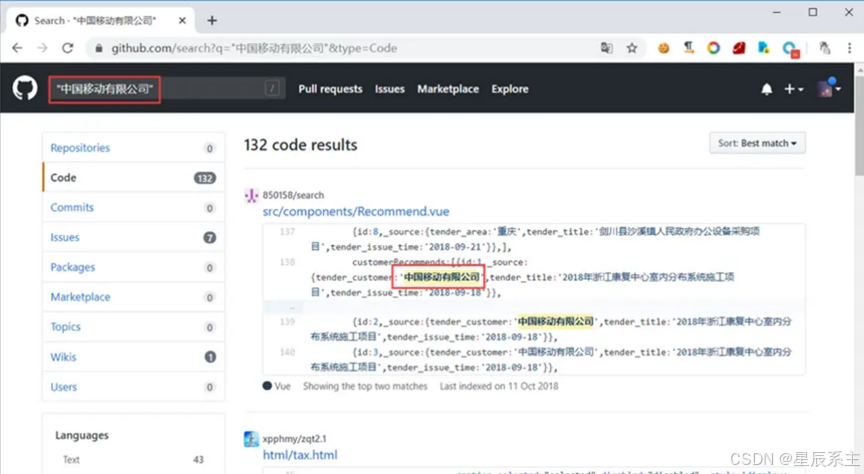The height and width of the screenshot is (474, 864).
Task: Open Pull requests in the header
Action: click(331, 89)
